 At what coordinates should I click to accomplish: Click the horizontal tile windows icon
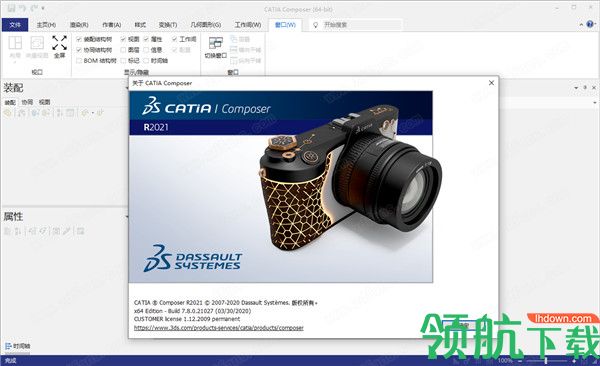[234, 49]
